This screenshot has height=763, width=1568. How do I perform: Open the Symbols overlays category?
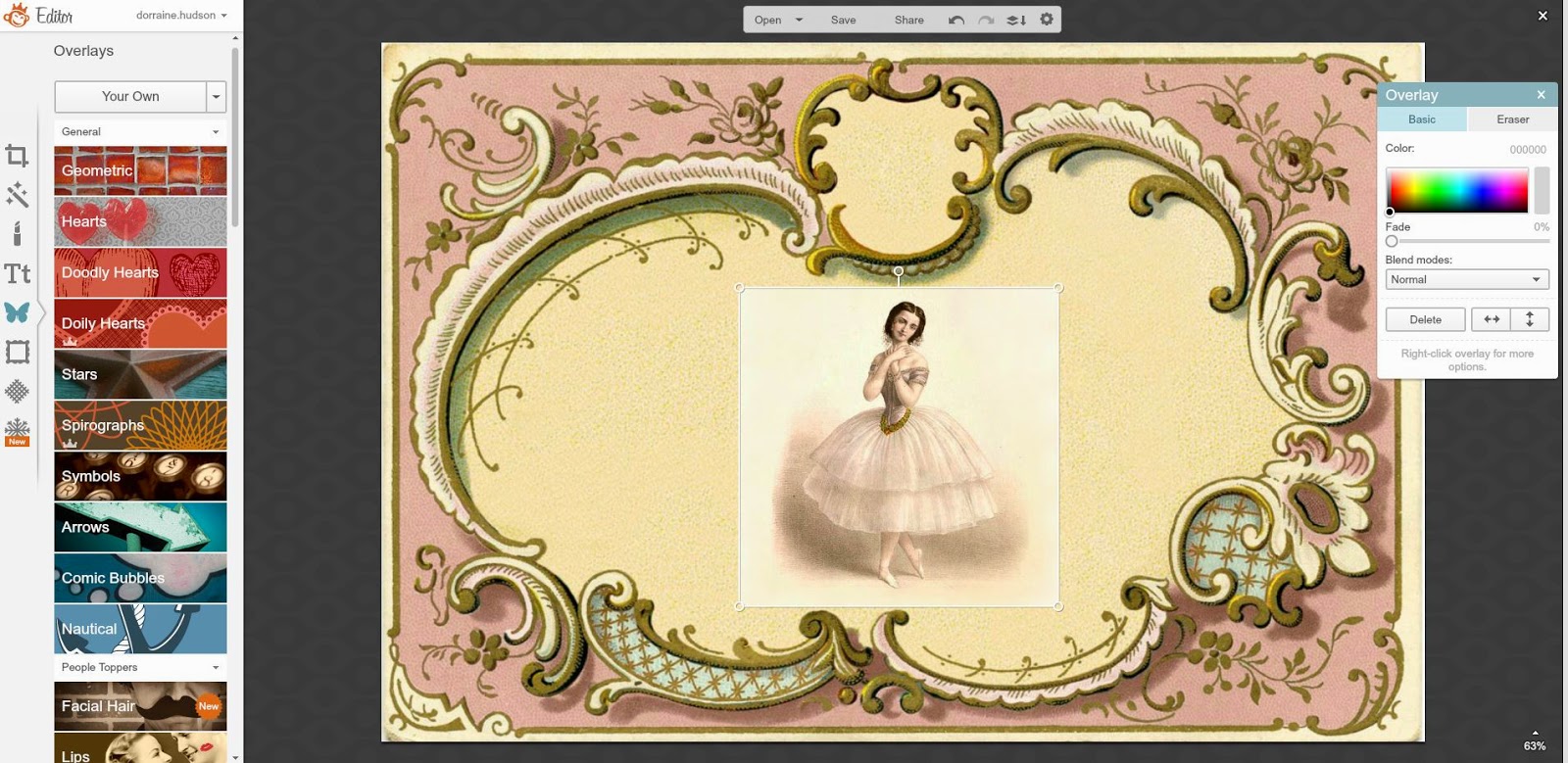(140, 476)
